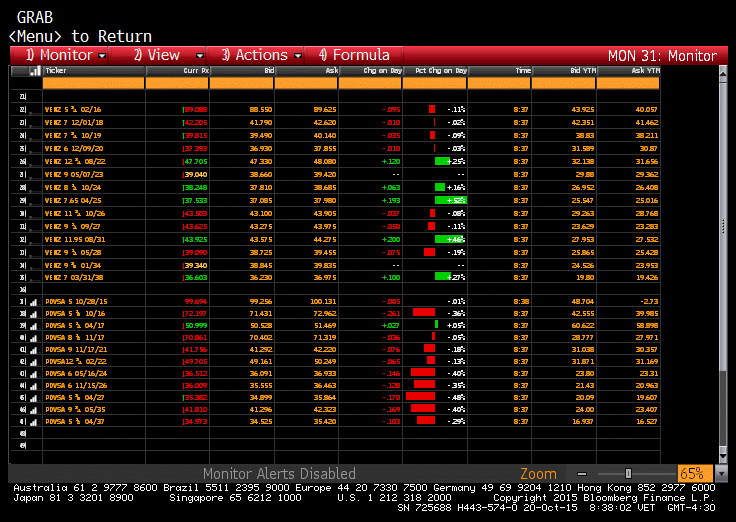Select the PDVSA 6 05/16/24 ticker text
The height and width of the screenshot is (522, 736).
tap(77, 374)
